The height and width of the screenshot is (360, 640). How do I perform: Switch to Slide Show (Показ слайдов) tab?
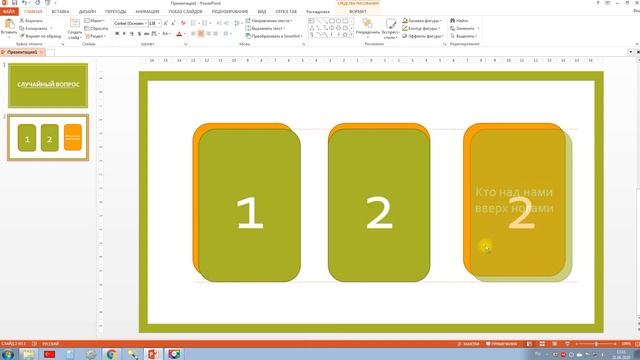pyautogui.click(x=185, y=11)
